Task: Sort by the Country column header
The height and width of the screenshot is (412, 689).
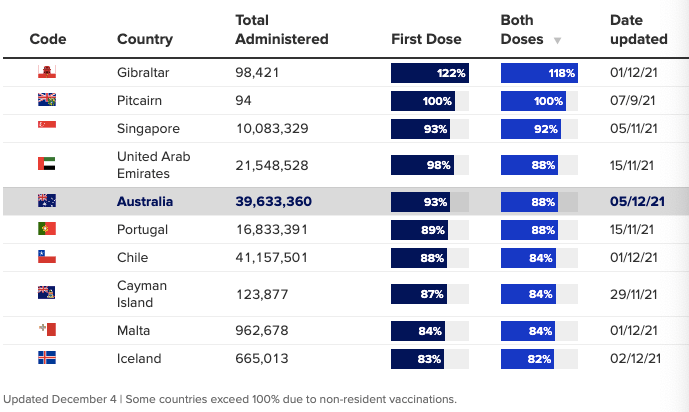Action: coord(145,39)
